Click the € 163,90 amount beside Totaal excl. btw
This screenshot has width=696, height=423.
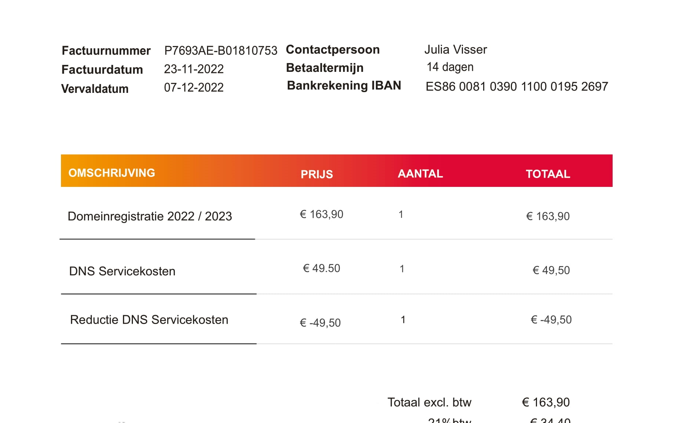tap(546, 402)
